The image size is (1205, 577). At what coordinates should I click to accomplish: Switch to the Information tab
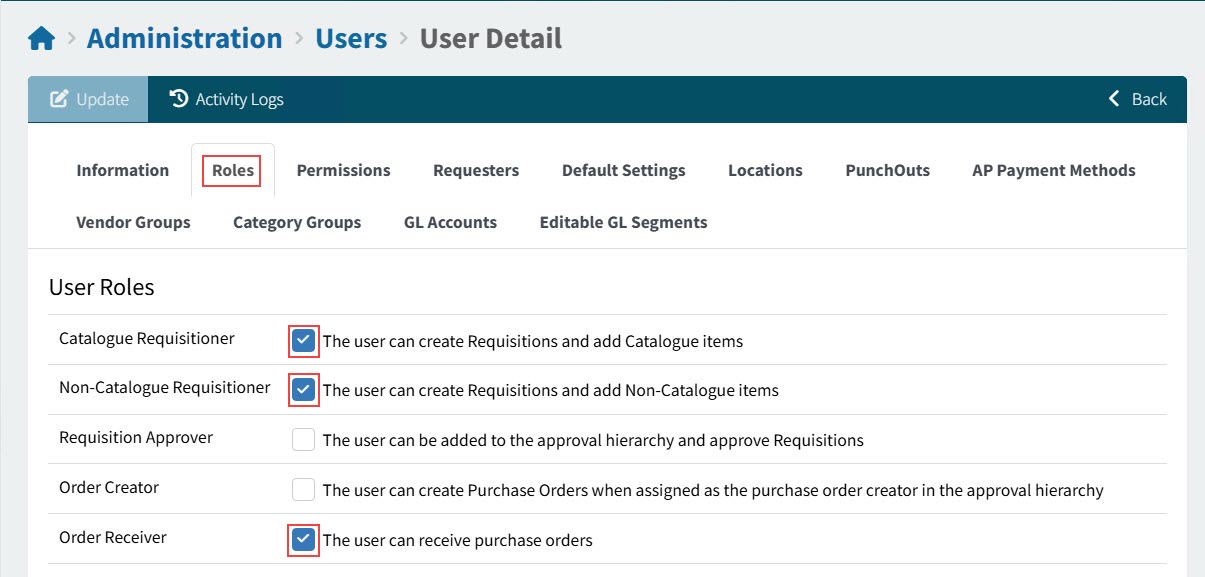pyautogui.click(x=122, y=170)
